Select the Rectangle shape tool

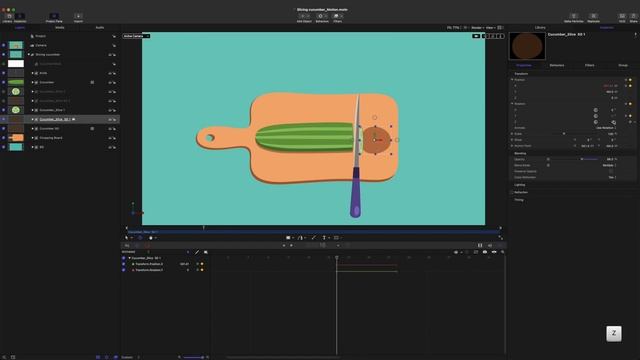[x=288, y=238]
